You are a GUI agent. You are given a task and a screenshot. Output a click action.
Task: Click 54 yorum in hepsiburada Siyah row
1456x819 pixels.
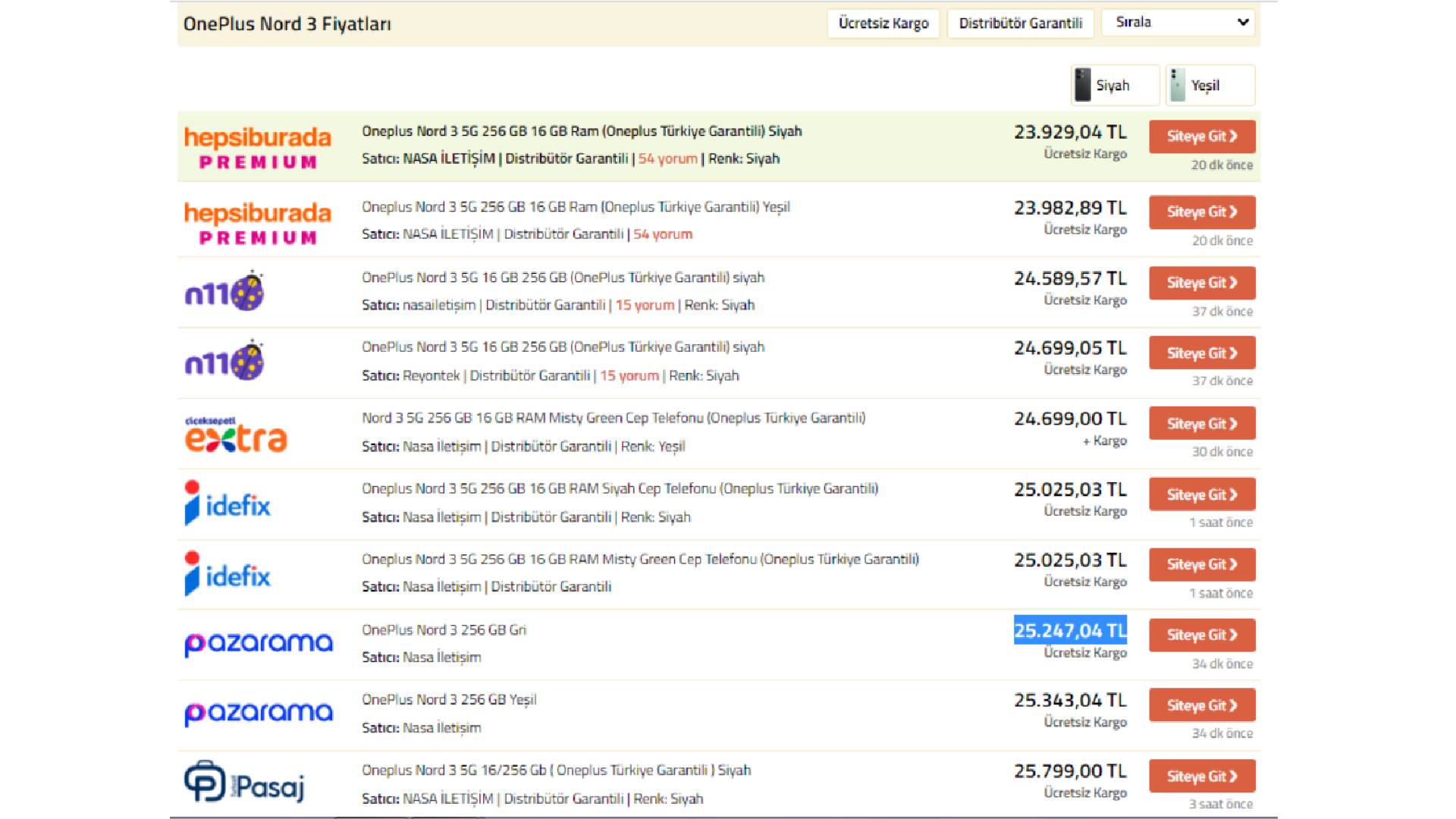667,158
